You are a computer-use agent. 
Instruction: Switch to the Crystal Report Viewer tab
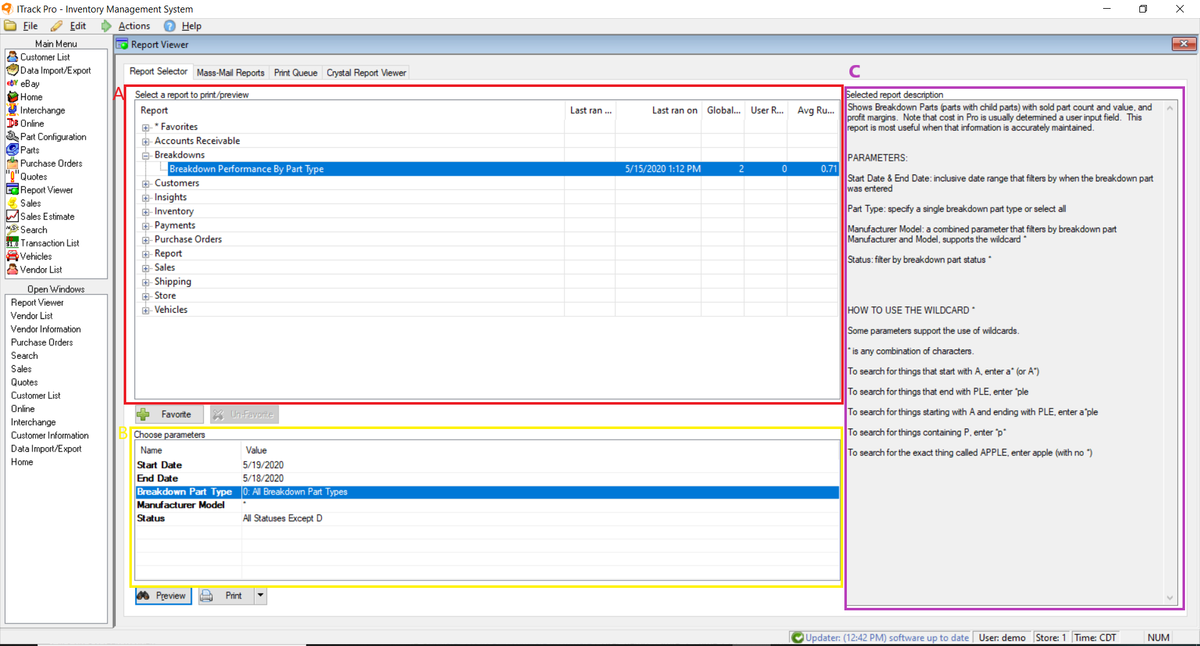point(365,71)
